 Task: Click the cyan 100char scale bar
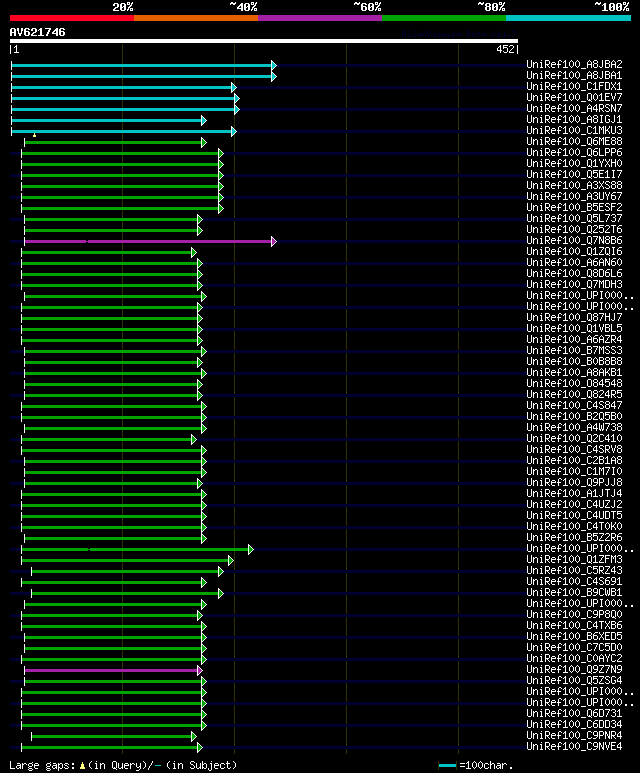point(447,766)
